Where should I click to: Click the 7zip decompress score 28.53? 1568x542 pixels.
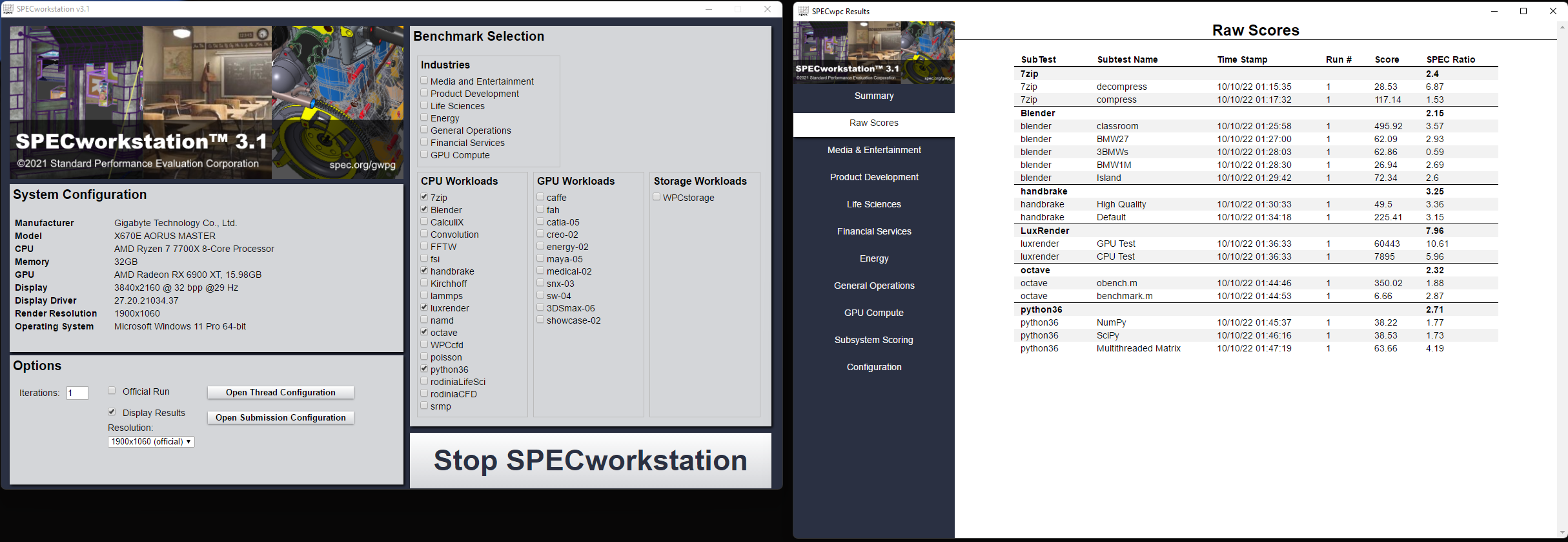[x=1385, y=87]
